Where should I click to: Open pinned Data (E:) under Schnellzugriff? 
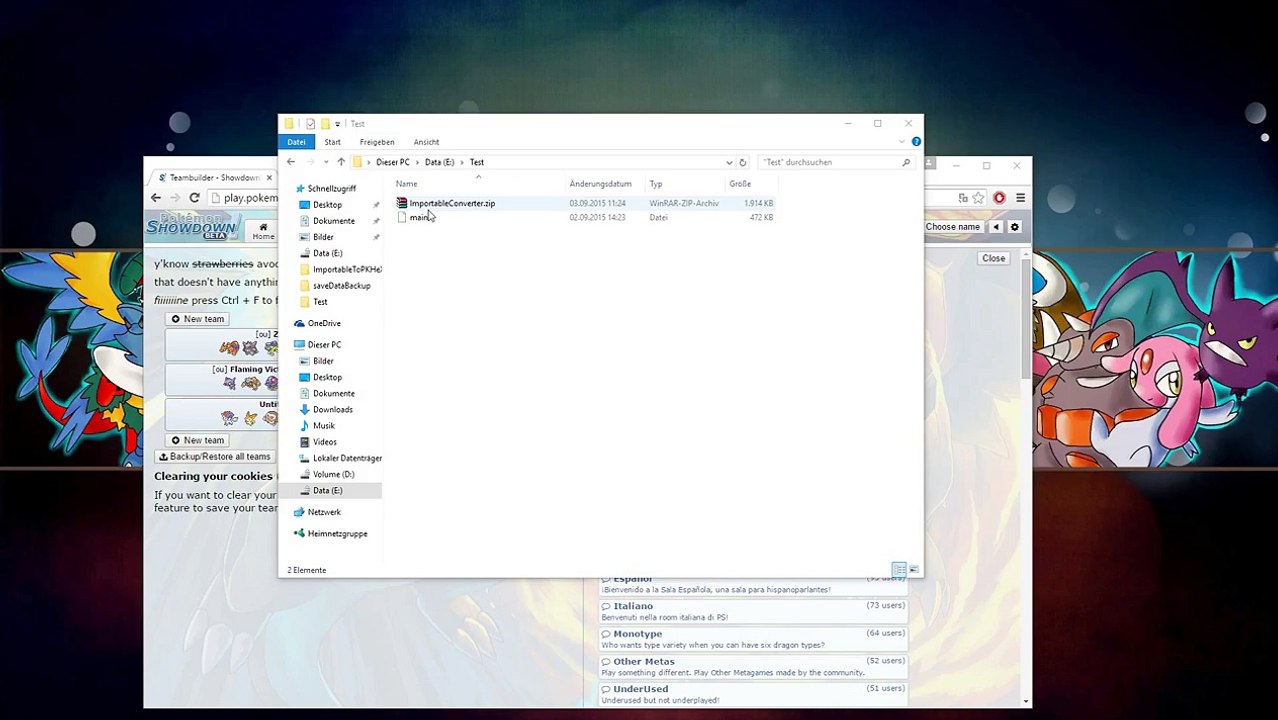coord(327,253)
